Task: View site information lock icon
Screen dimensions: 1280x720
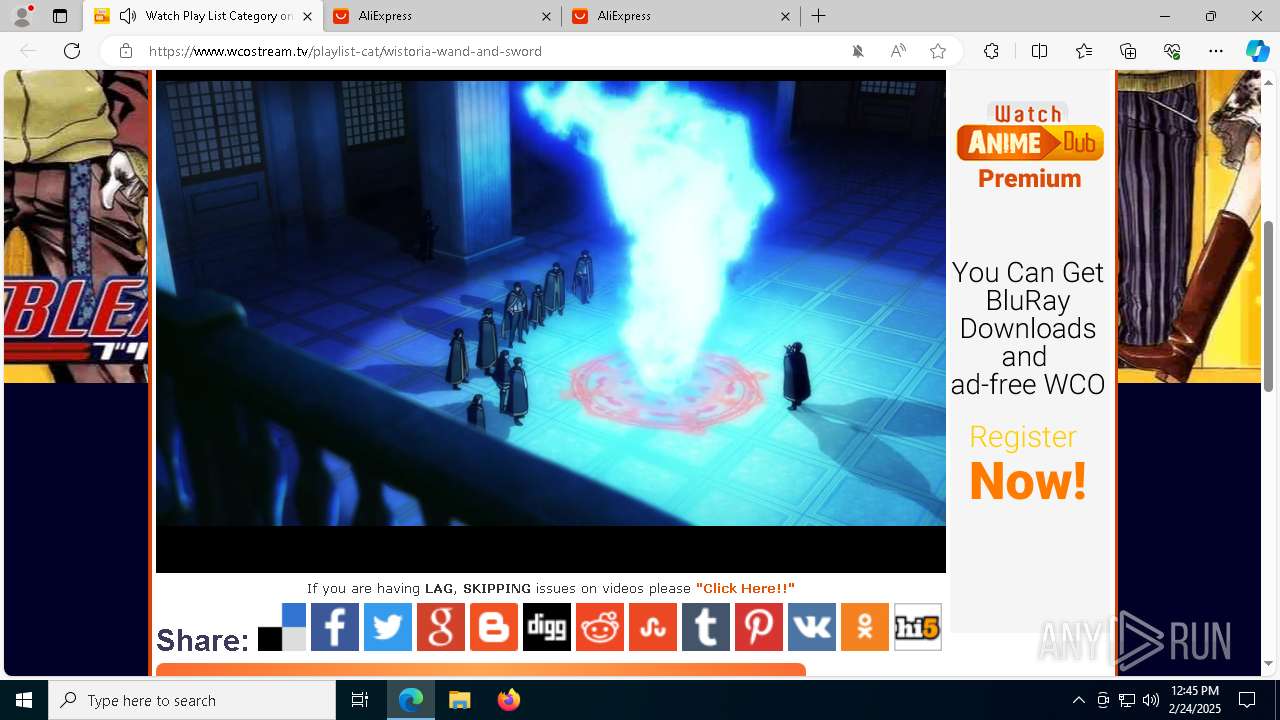Action: tap(125, 51)
